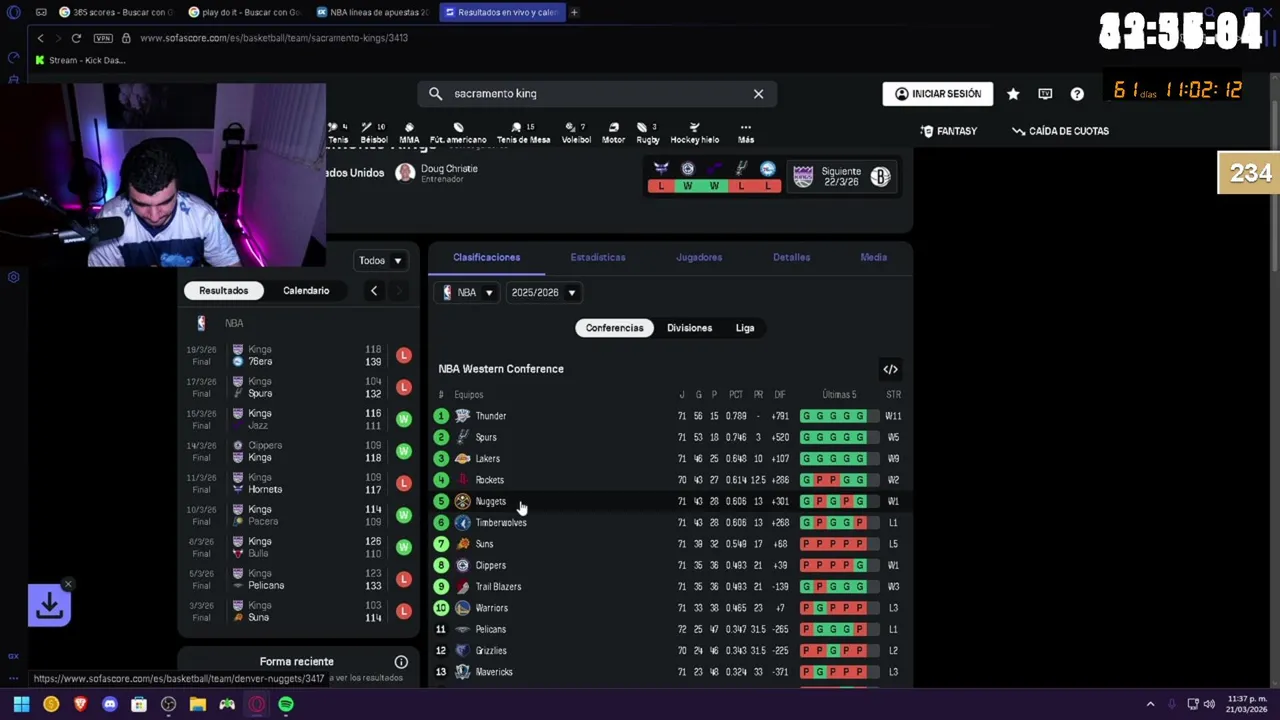Screen dimensions: 1280x720
Task: Select Conferencias standings view
Action: pos(614,328)
